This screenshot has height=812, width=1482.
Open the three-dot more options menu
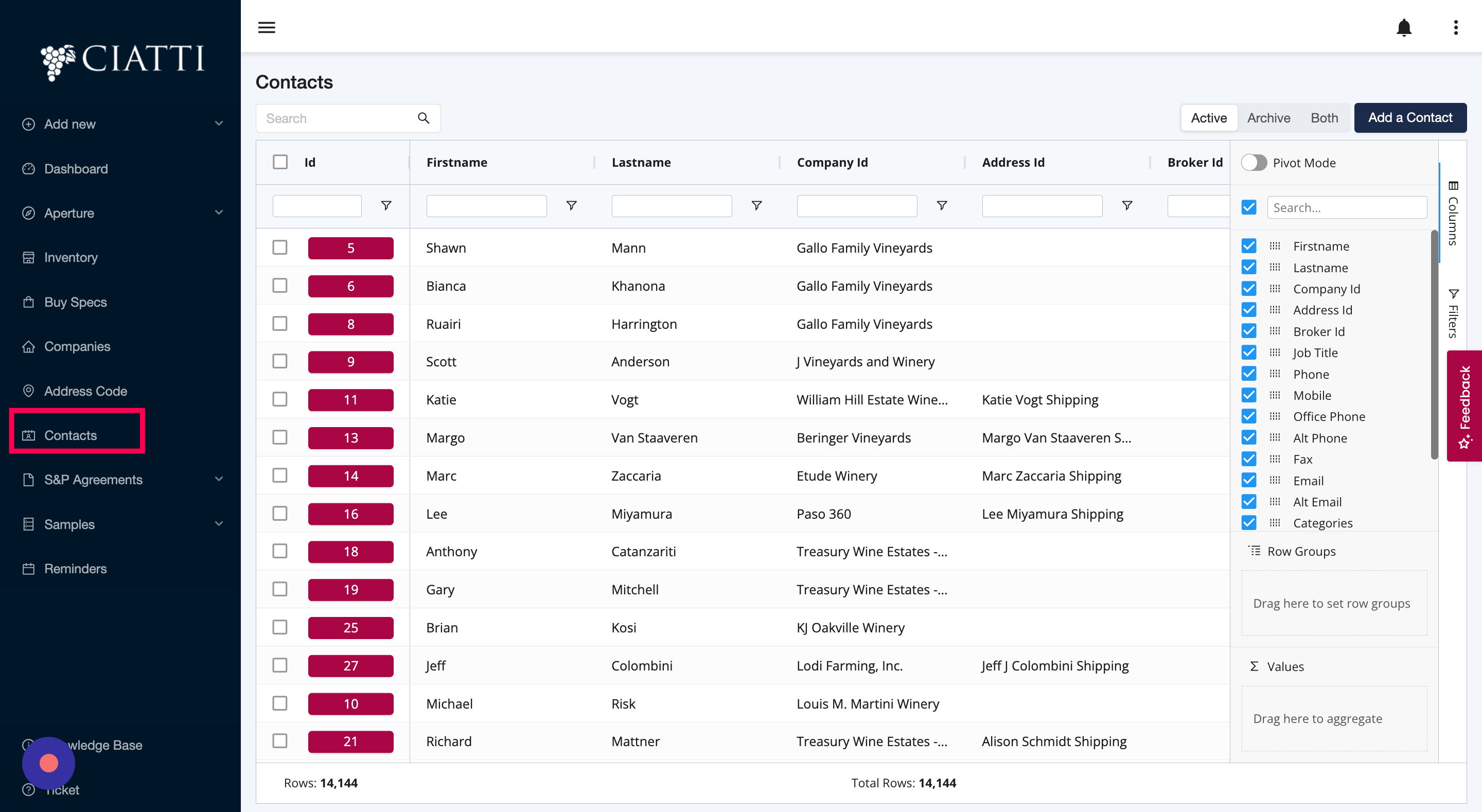[x=1456, y=27]
